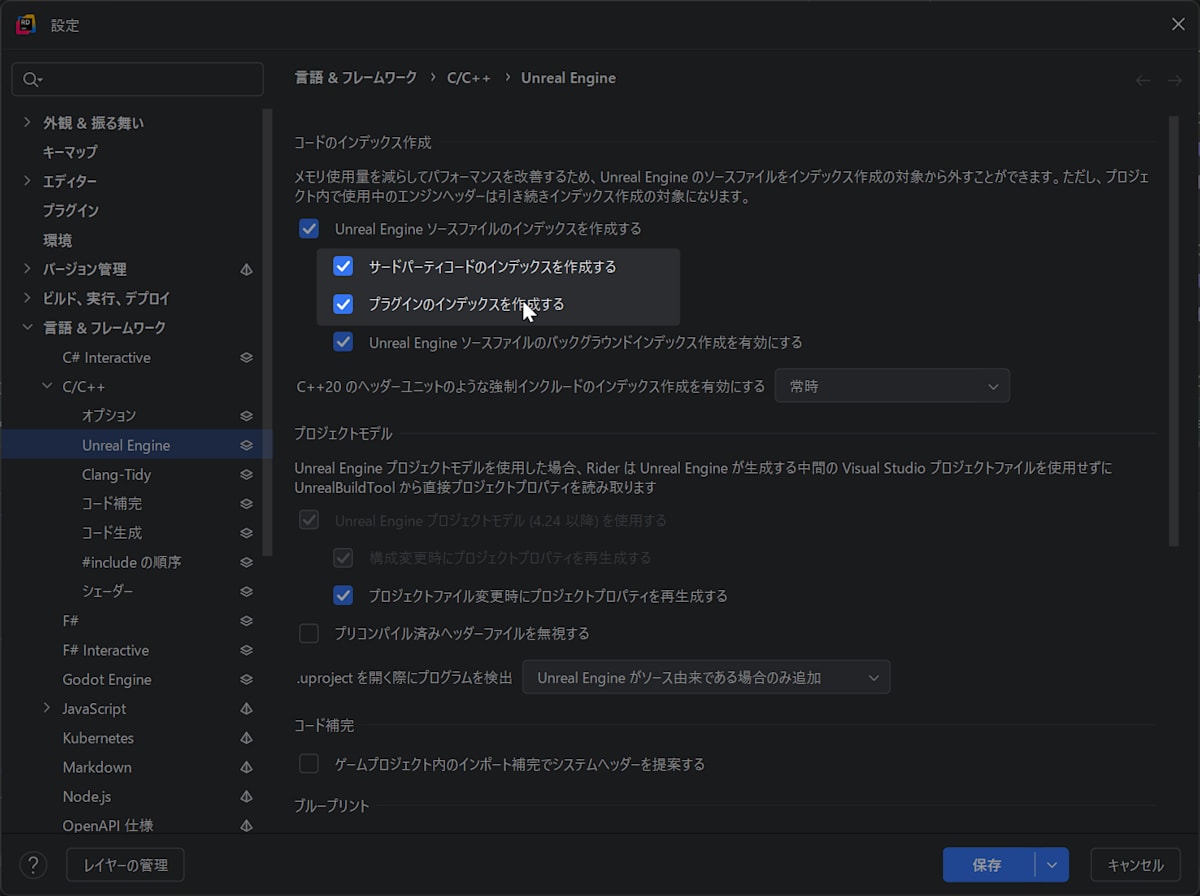Click the layer icon beside Unreal Engine row
Viewport: 1200px width, 896px height.
pos(246,446)
